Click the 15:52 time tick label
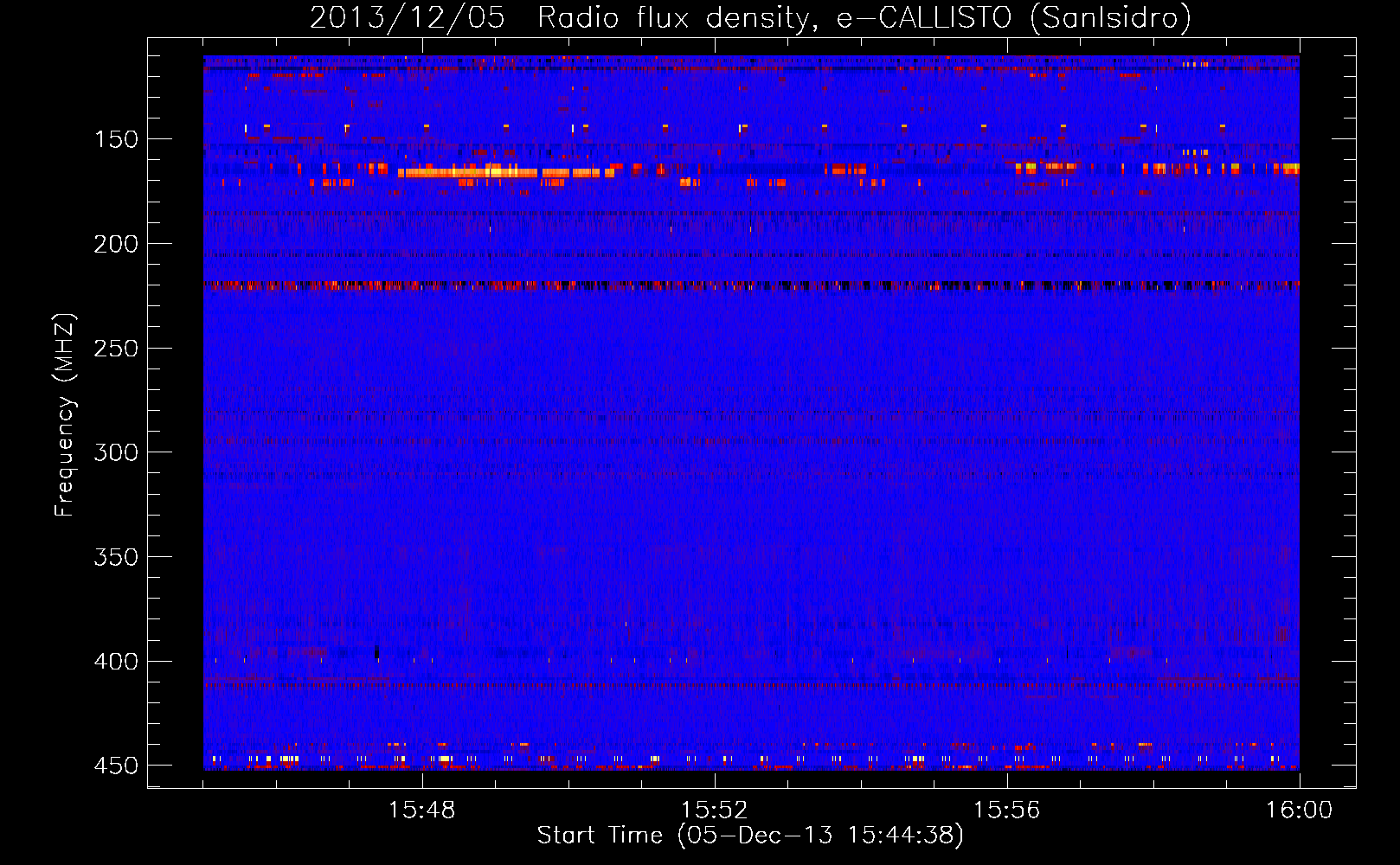This screenshot has height=865, width=1400. point(714,811)
